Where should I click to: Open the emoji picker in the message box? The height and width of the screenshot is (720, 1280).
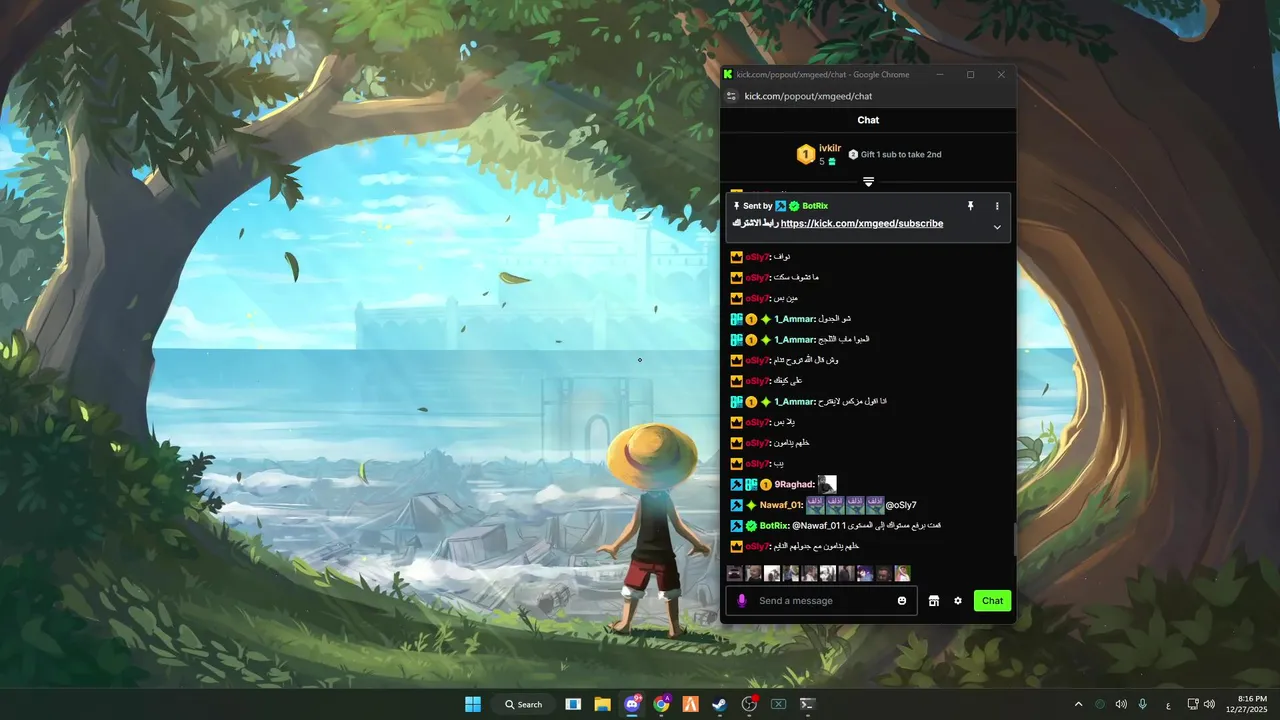902,601
